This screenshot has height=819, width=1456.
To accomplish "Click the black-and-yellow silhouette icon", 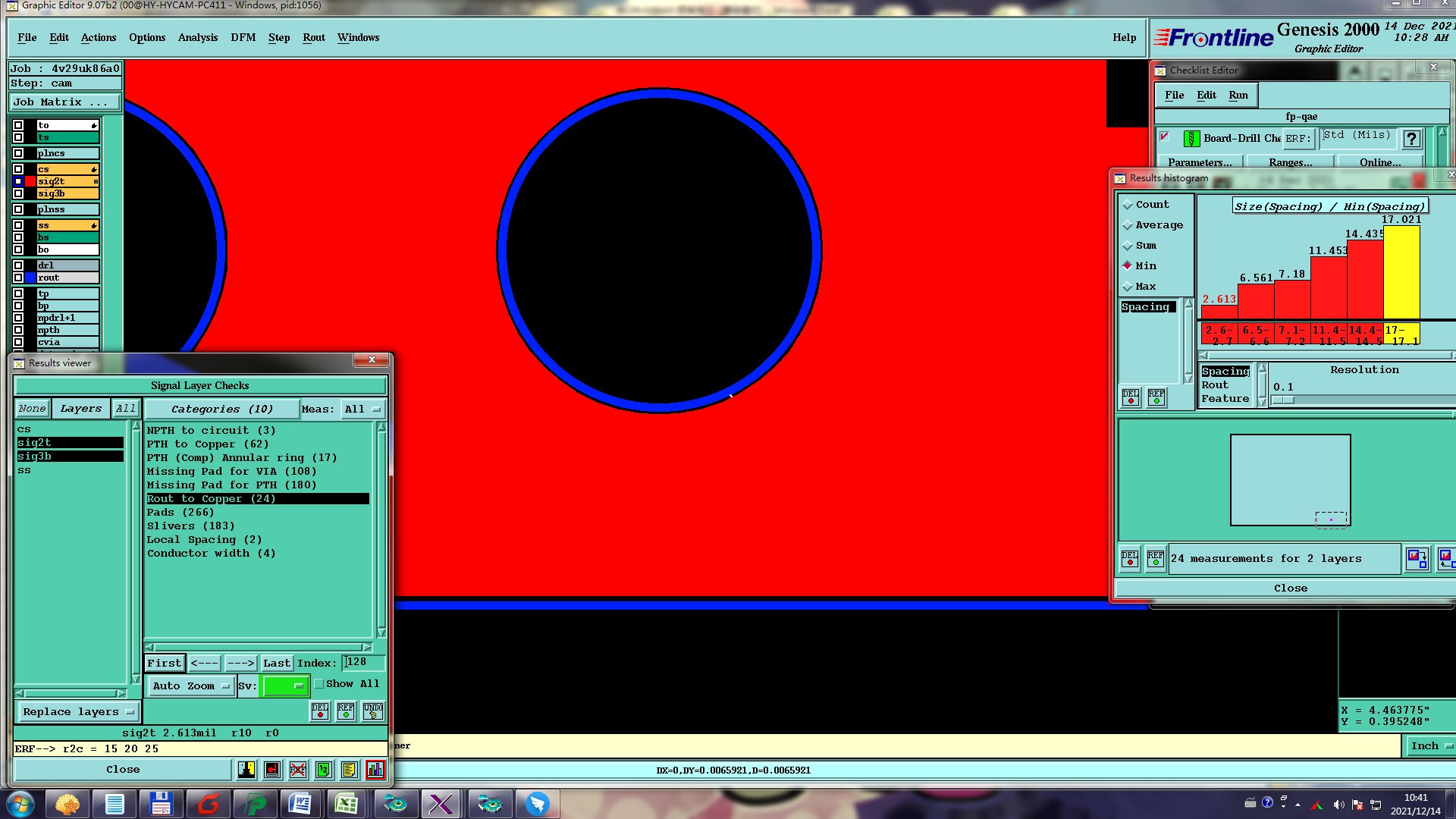I will click(x=246, y=770).
